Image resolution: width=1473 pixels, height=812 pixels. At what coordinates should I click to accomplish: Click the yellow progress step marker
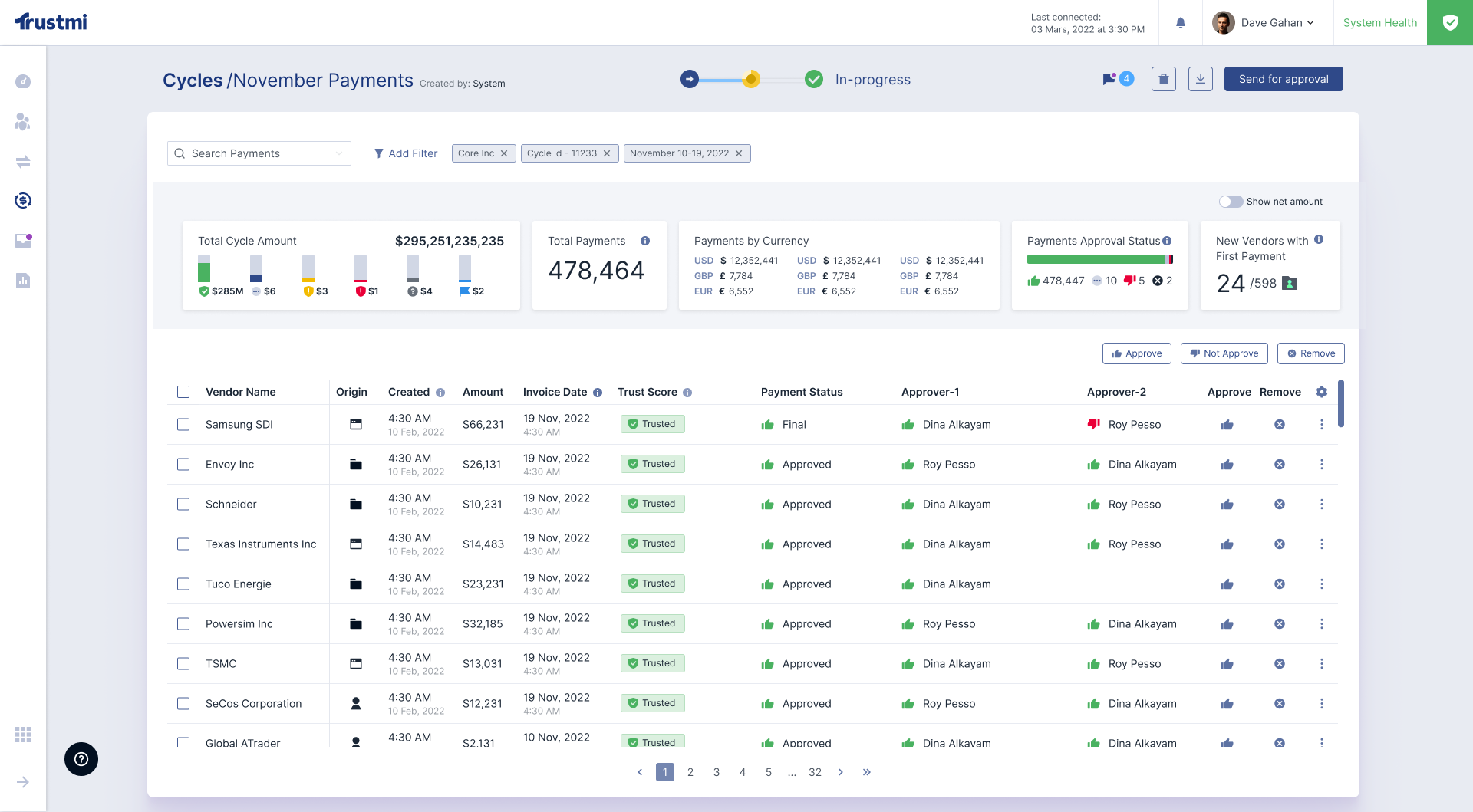pyautogui.click(x=752, y=79)
